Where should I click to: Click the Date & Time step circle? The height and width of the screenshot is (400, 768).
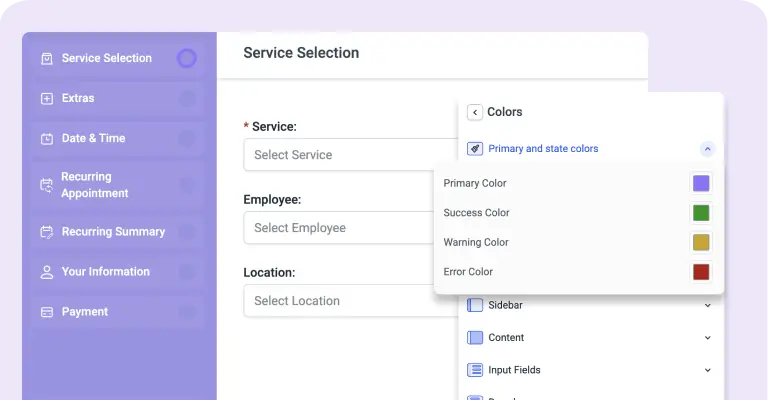pyautogui.click(x=187, y=139)
